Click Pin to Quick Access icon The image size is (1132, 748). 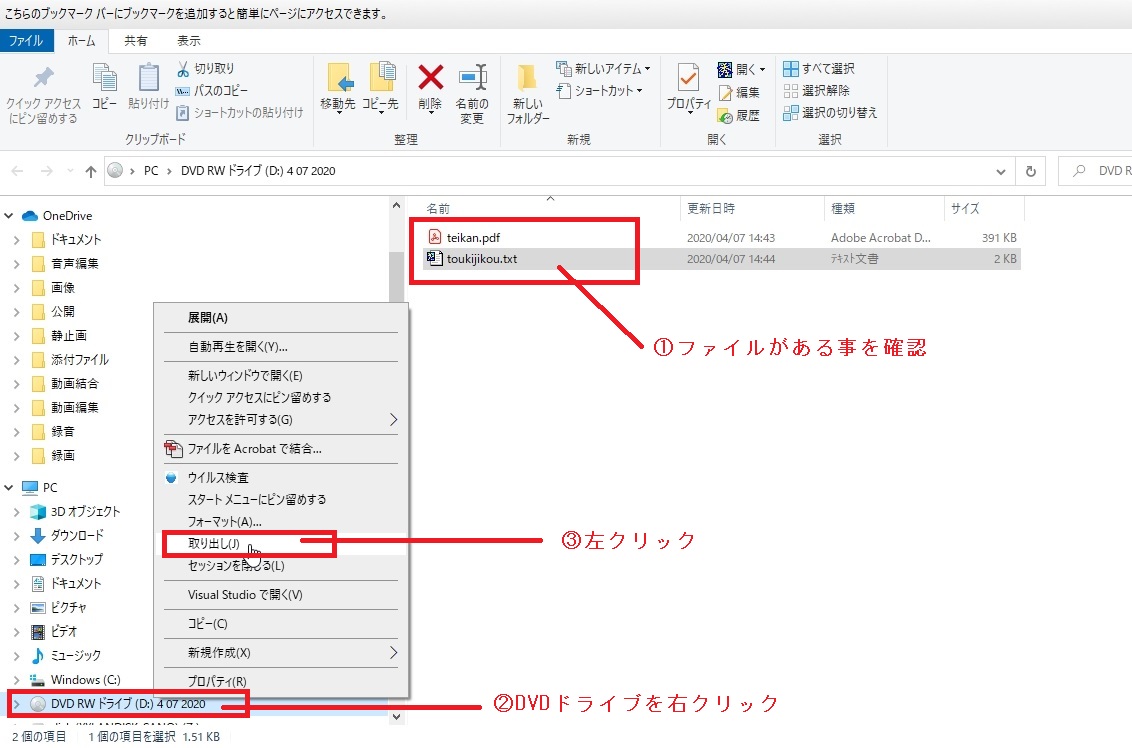tap(43, 80)
